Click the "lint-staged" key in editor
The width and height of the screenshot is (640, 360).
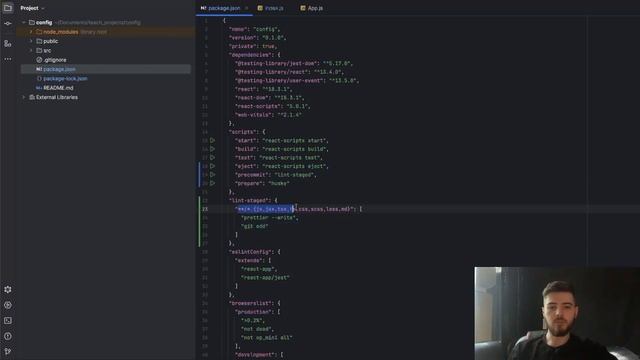pos(248,200)
